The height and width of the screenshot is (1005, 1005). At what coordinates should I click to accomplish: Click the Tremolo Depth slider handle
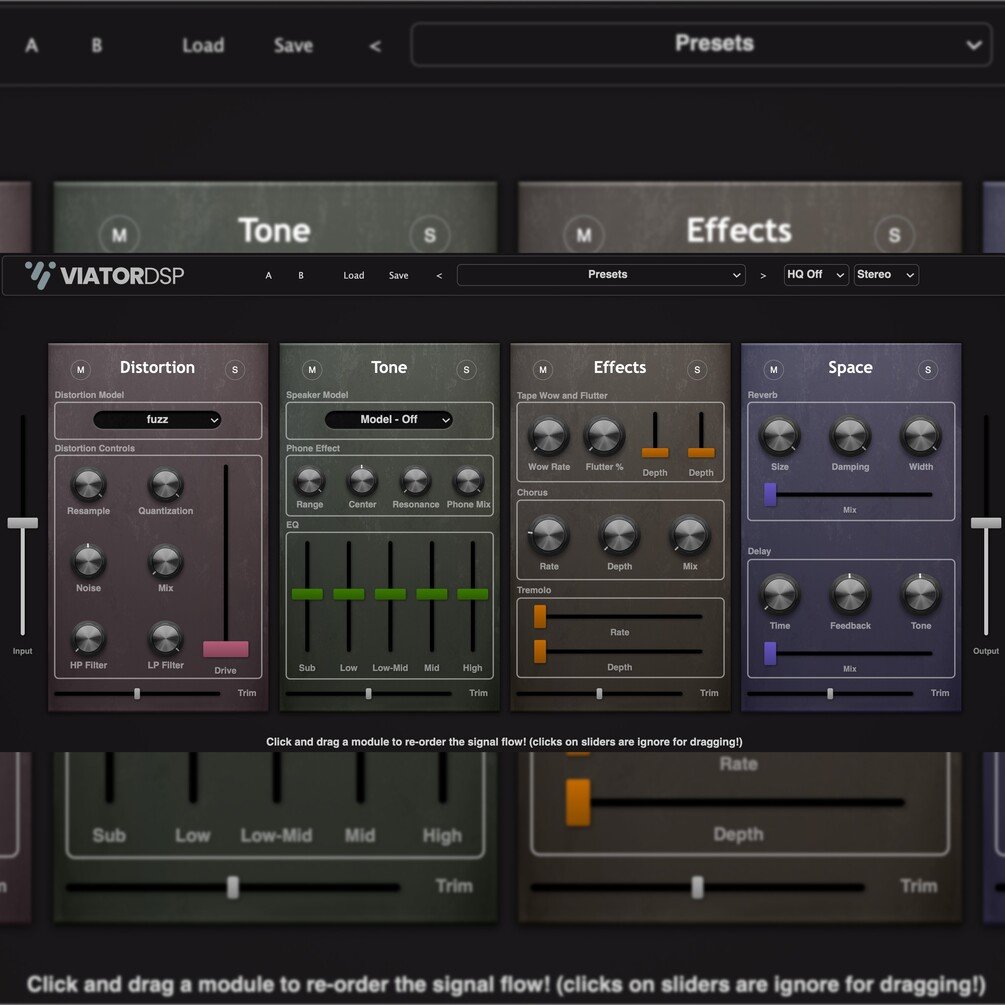(x=540, y=651)
